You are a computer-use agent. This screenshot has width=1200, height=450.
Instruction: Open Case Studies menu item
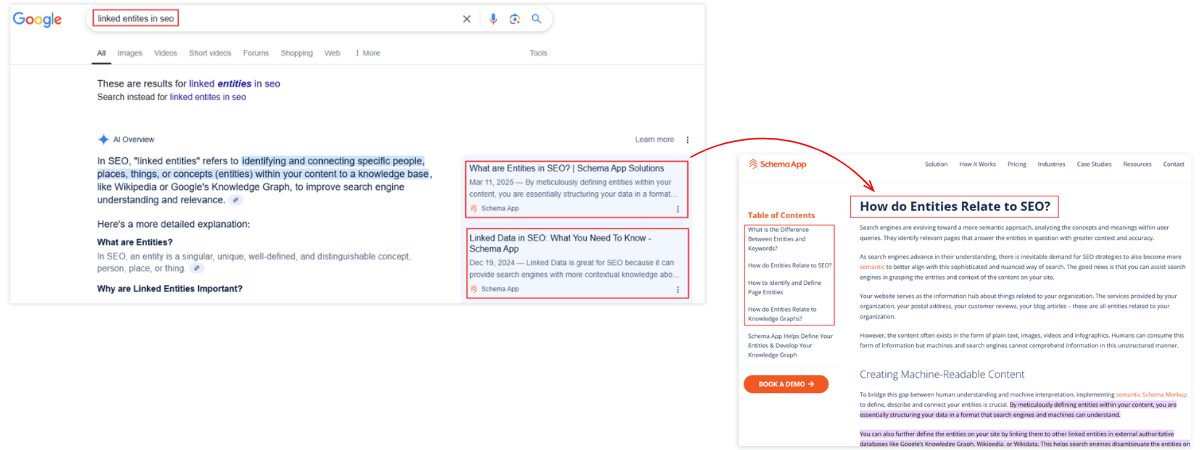click(1094, 164)
